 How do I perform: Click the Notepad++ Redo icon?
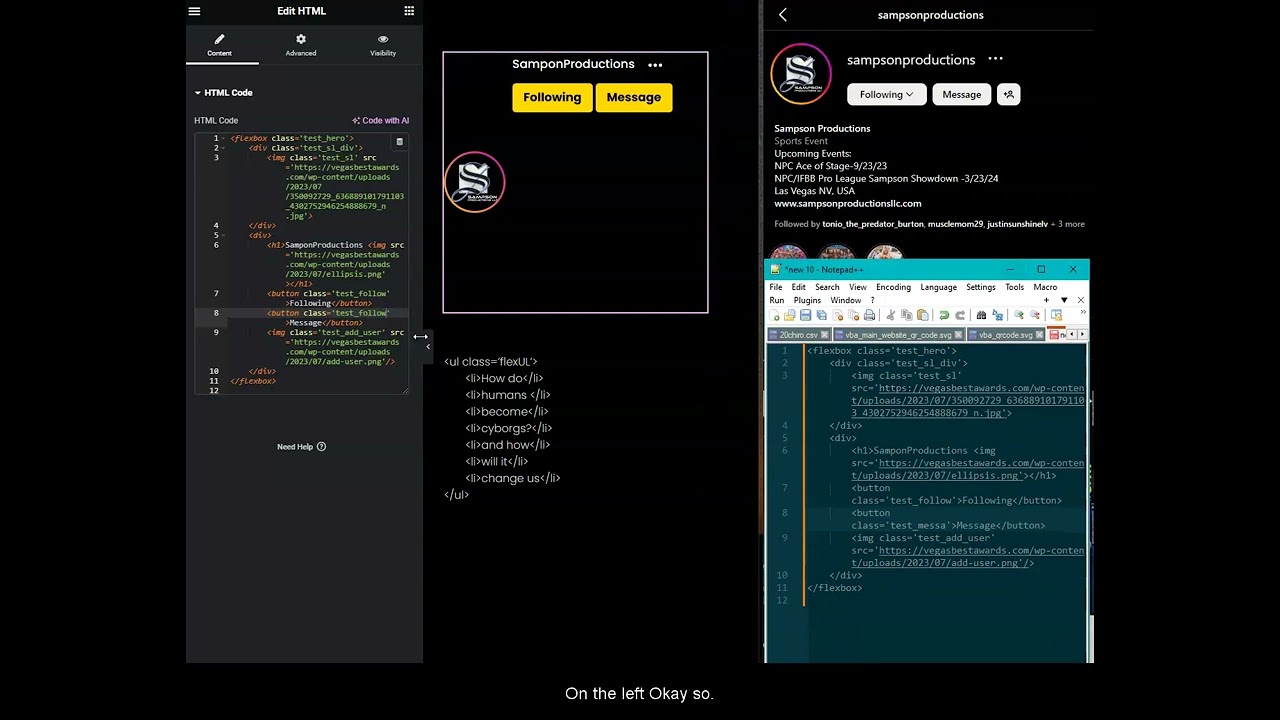pyautogui.click(x=960, y=315)
